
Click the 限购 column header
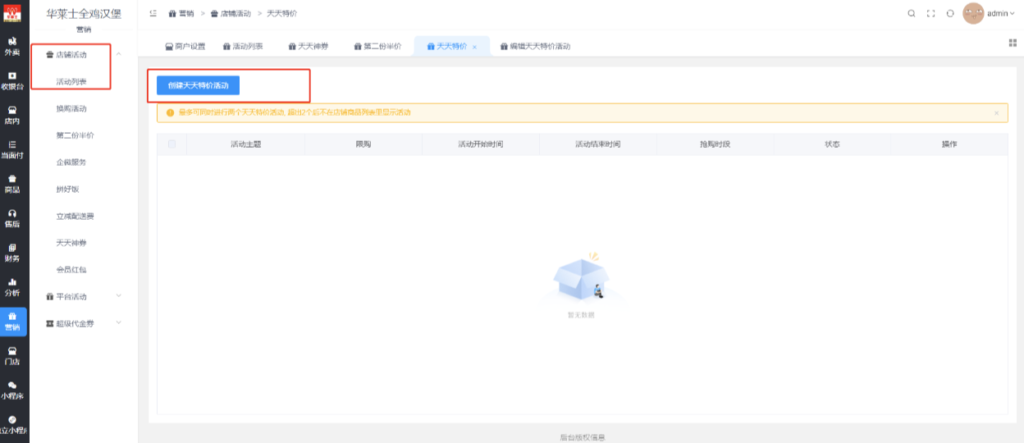363,144
